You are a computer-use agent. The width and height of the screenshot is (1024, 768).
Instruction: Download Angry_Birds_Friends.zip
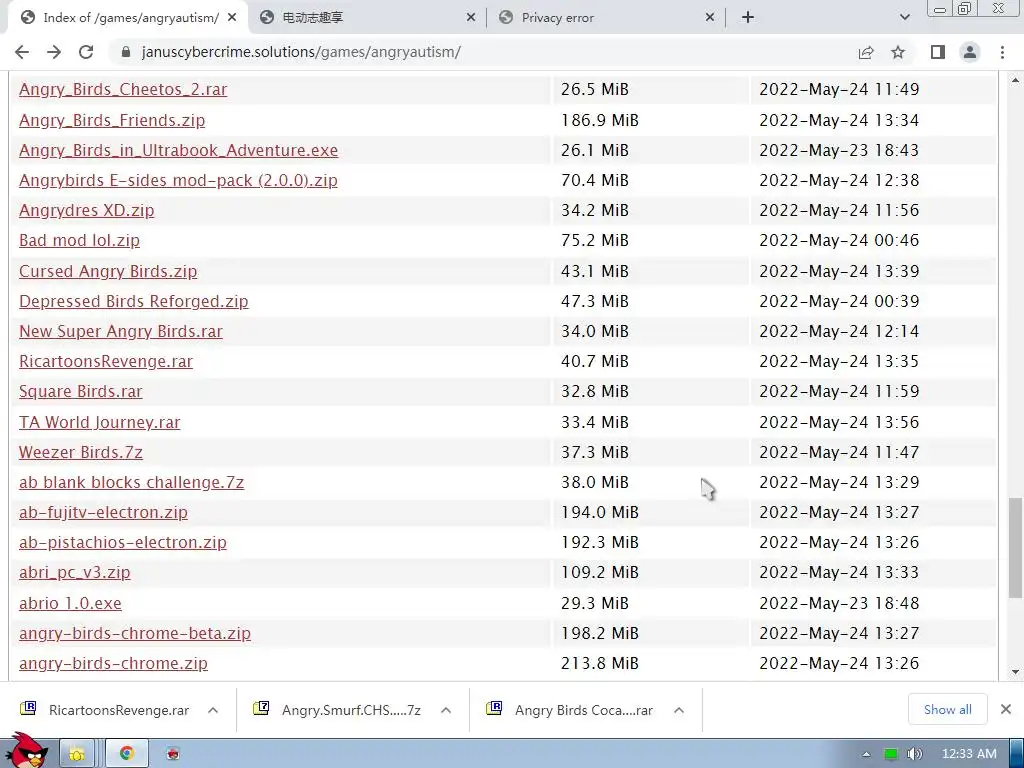tap(112, 120)
